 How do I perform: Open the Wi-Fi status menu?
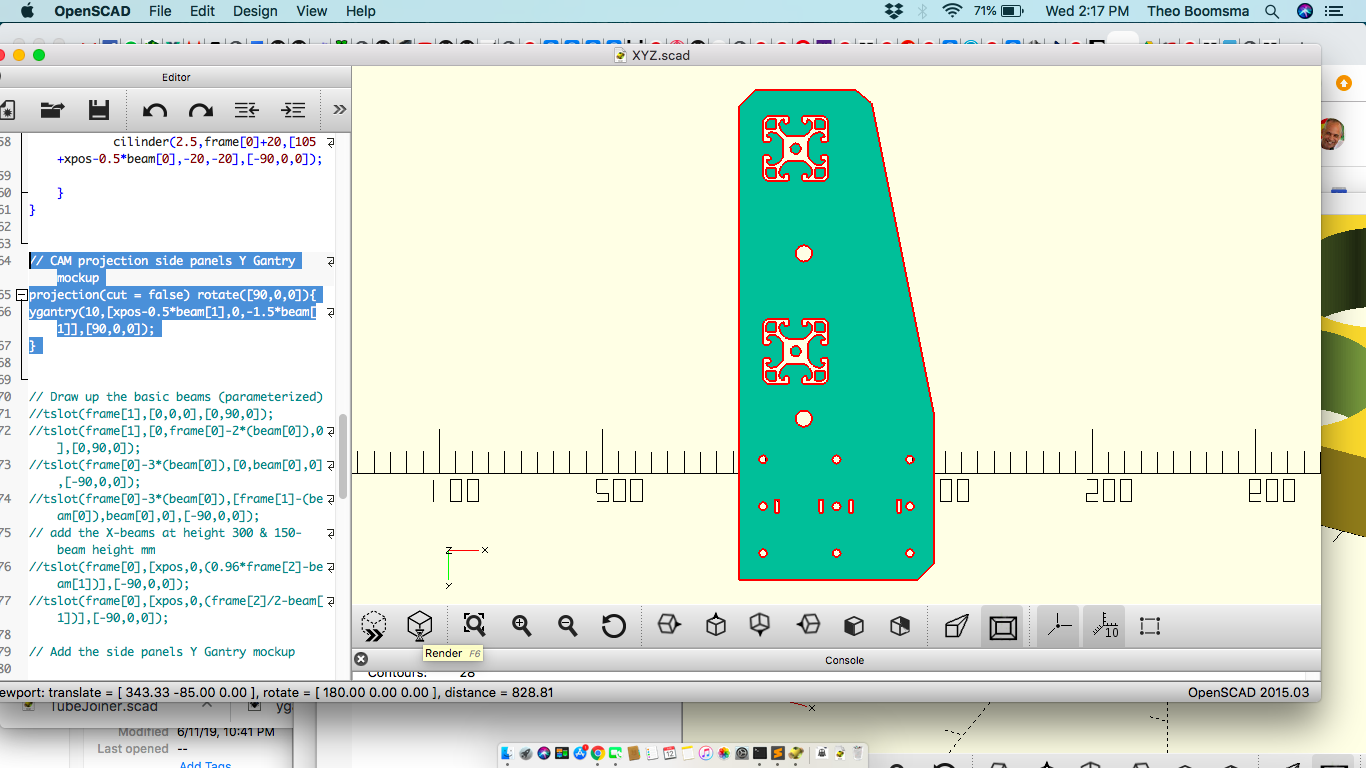click(952, 11)
